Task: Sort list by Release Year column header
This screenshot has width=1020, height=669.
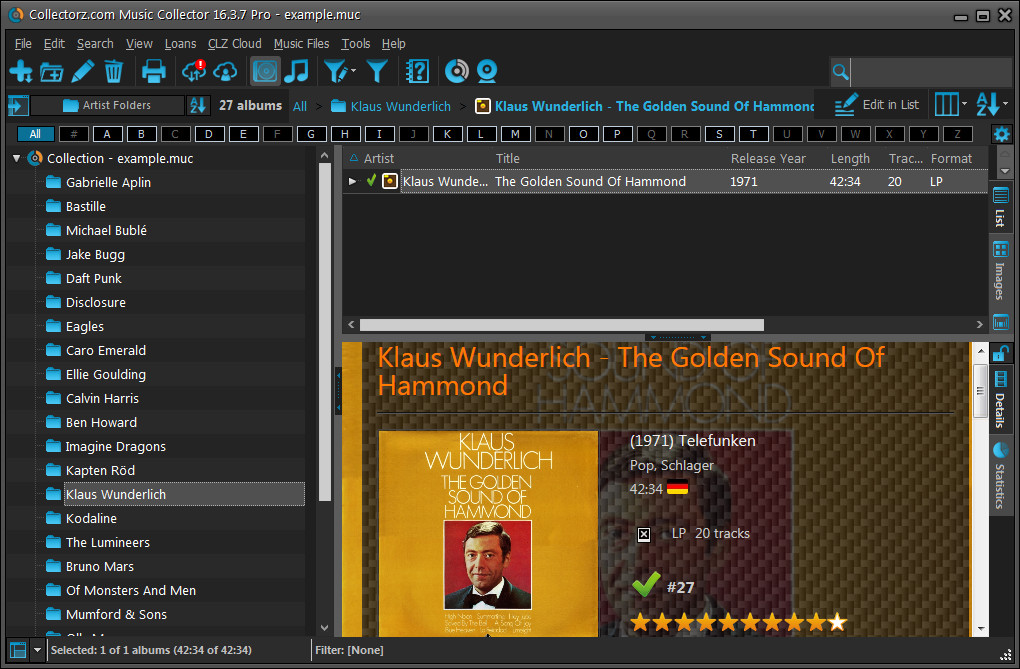Action: click(768, 158)
